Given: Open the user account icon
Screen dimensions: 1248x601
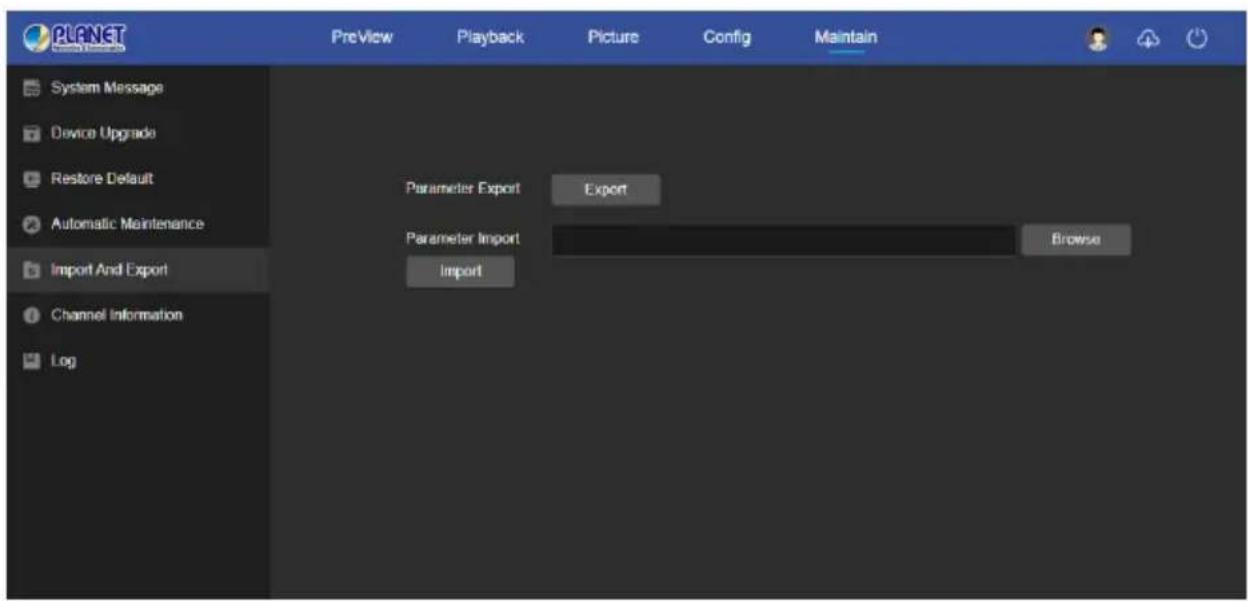Looking at the screenshot, I should click(1100, 38).
